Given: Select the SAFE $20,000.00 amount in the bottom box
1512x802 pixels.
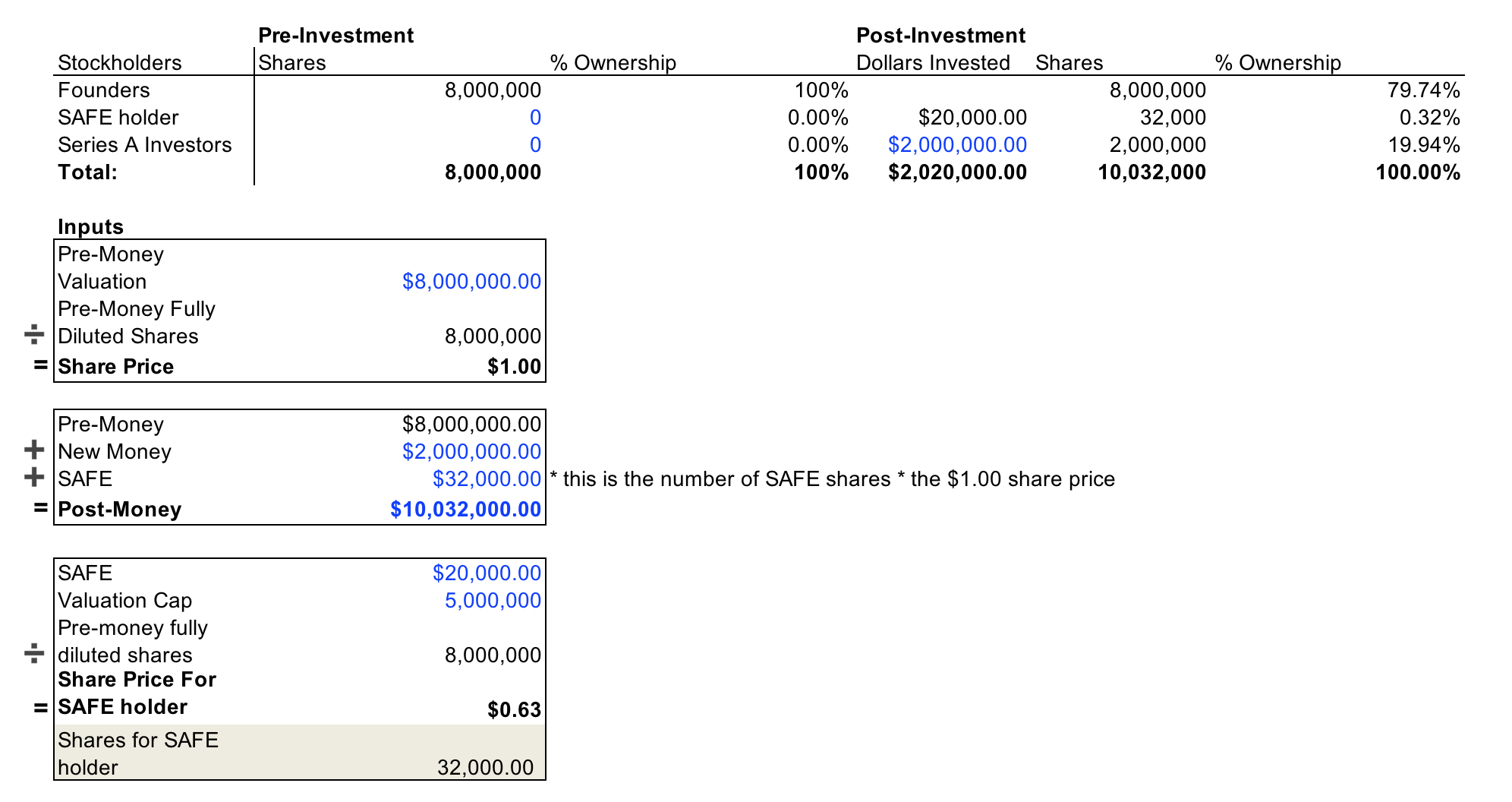Looking at the screenshot, I should point(487,573).
